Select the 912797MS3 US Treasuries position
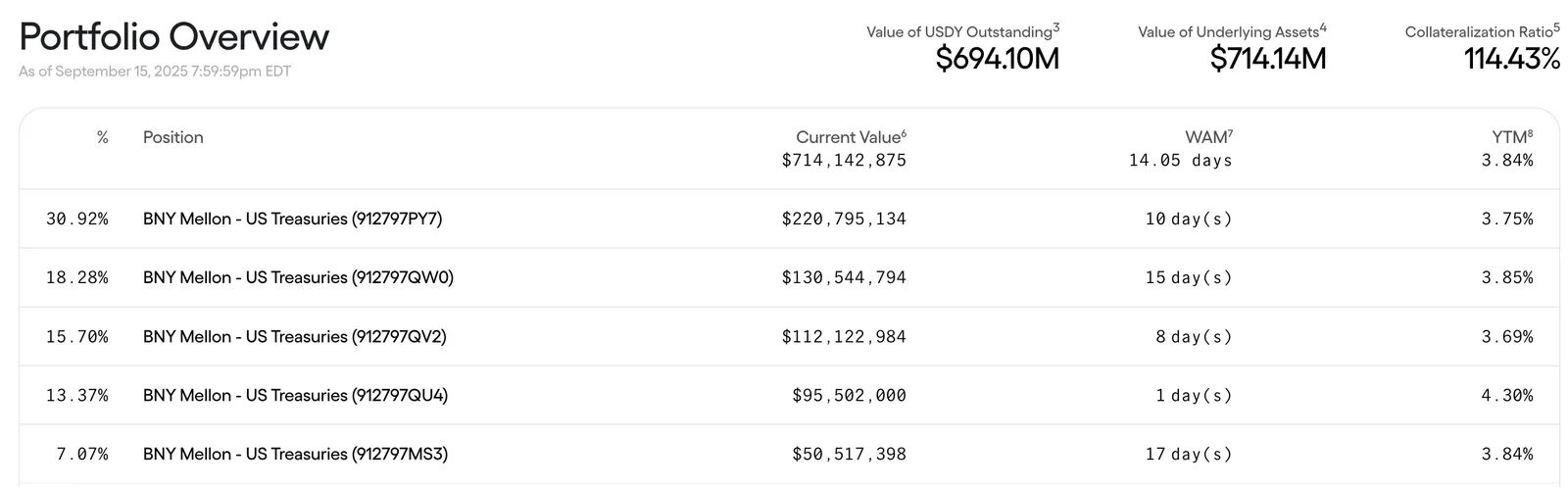Viewport: 1568px width, 487px height. (295, 454)
